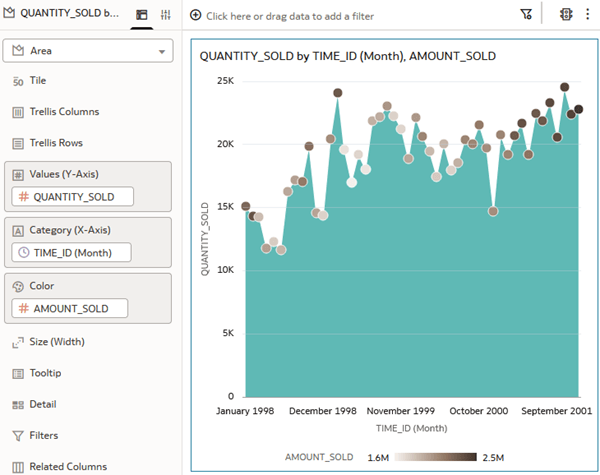Select the QUANTITY_SOLD measure pill

tap(73, 197)
